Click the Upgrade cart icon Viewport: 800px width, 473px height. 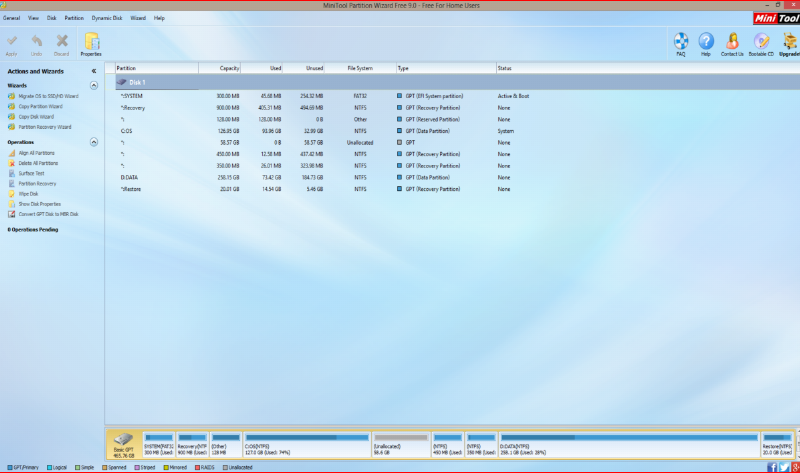click(x=790, y=42)
